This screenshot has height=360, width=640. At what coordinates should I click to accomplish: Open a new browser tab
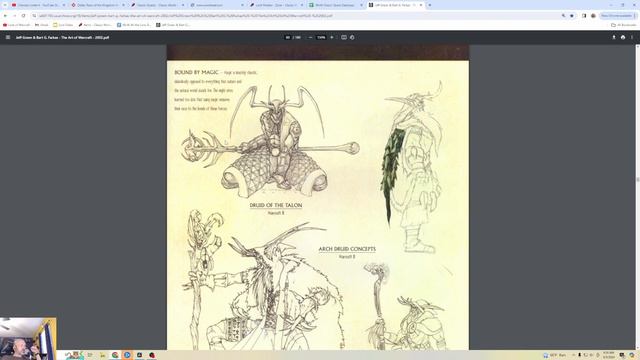429,5
